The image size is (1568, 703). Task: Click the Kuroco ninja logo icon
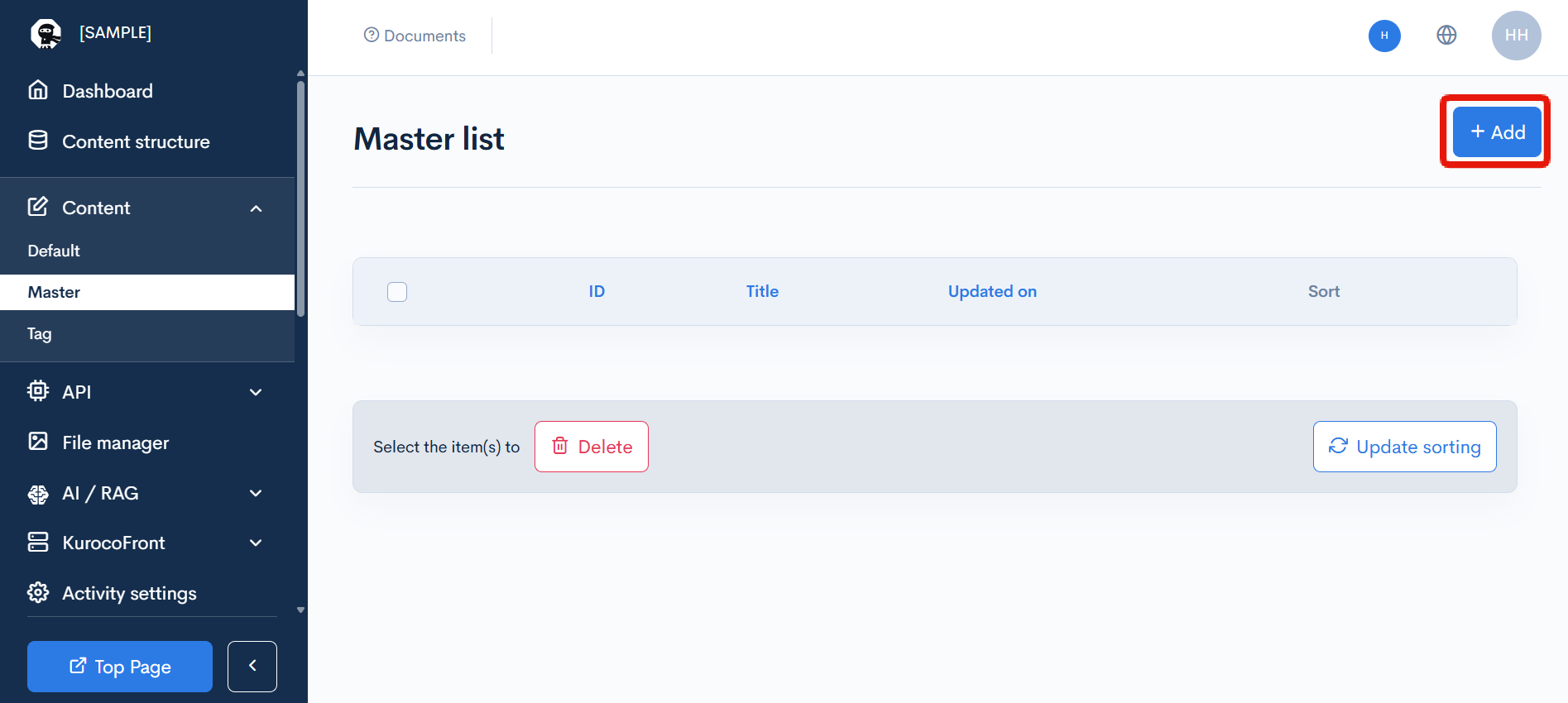46,33
